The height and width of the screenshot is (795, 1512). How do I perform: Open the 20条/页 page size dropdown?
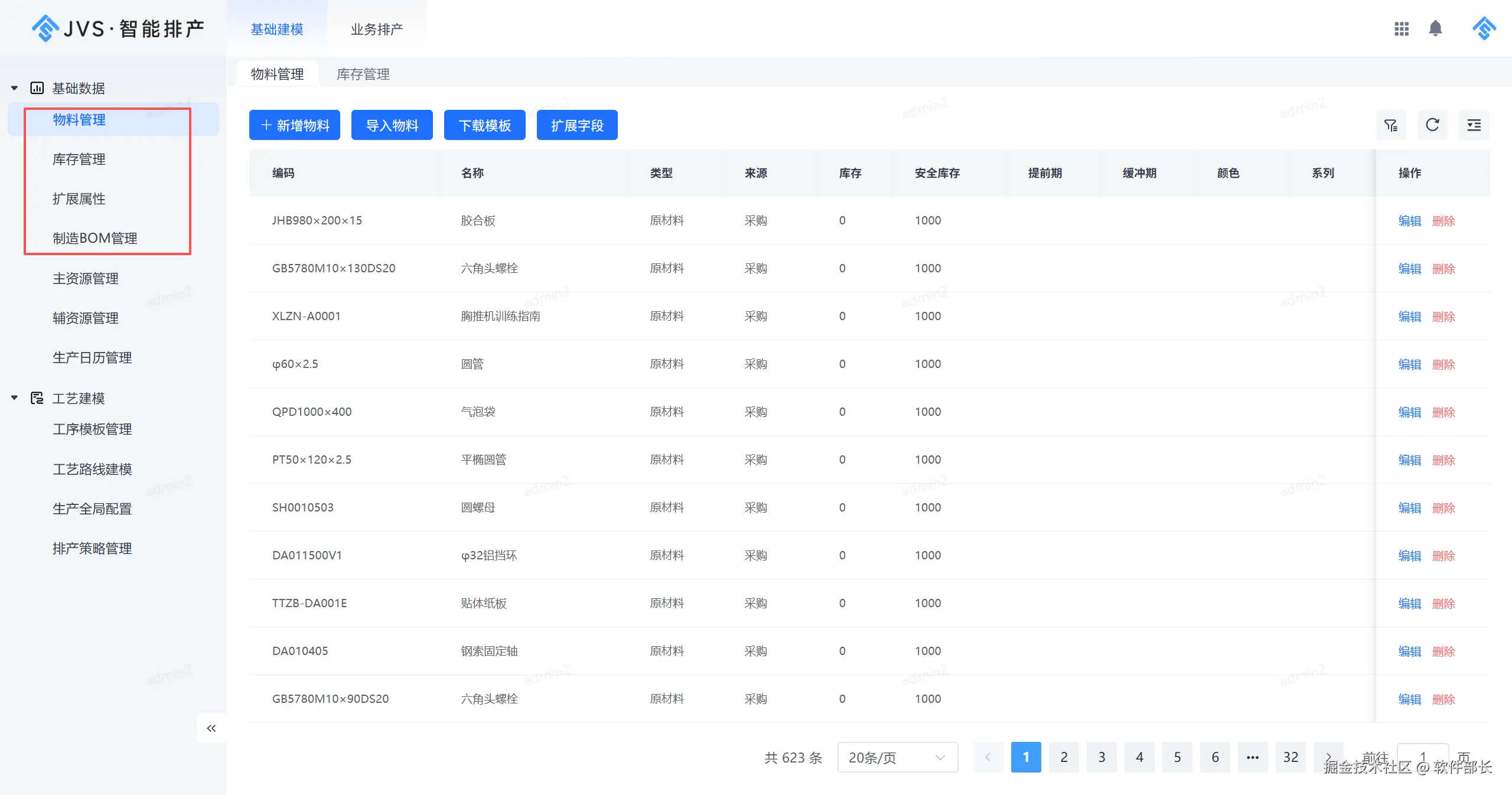pyautogui.click(x=897, y=757)
